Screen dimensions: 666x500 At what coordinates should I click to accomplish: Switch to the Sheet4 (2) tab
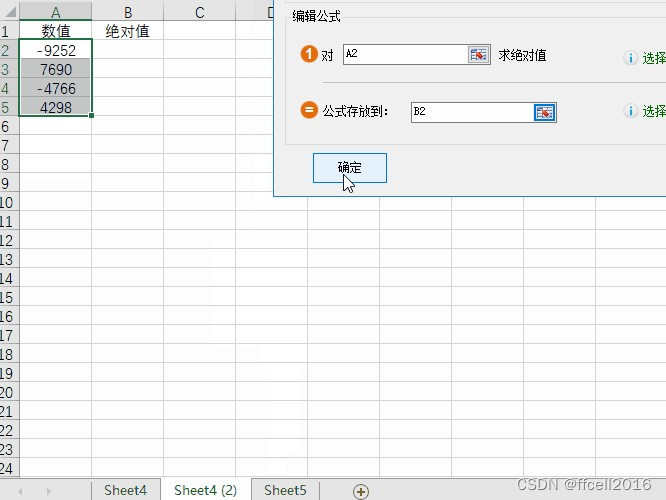(x=206, y=490)
